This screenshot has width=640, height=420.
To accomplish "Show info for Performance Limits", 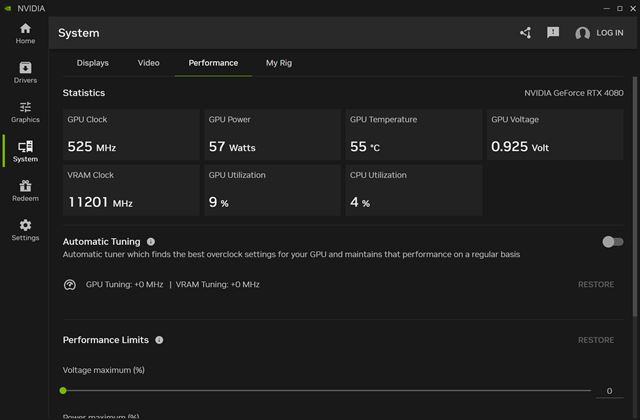I will point(159,340).
